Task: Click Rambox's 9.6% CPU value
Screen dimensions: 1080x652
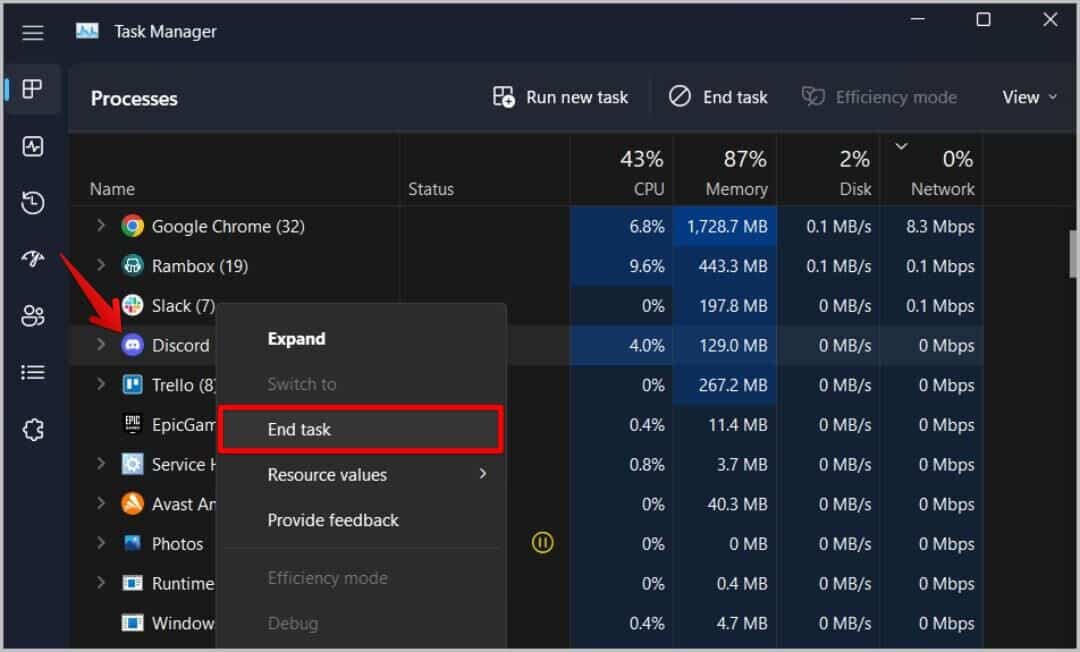Action: (x=647, y=266)
